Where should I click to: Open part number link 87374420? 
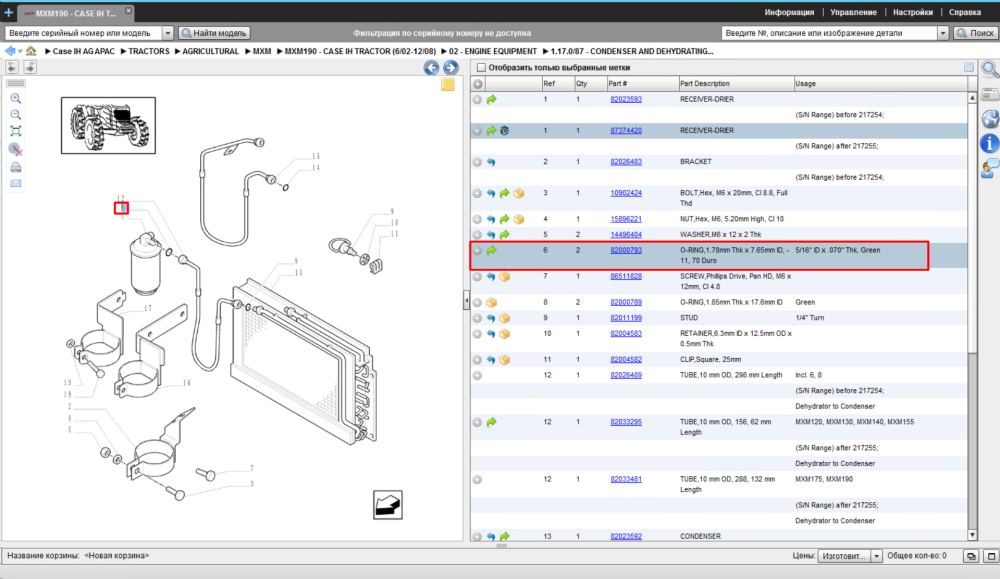[626, 131]
